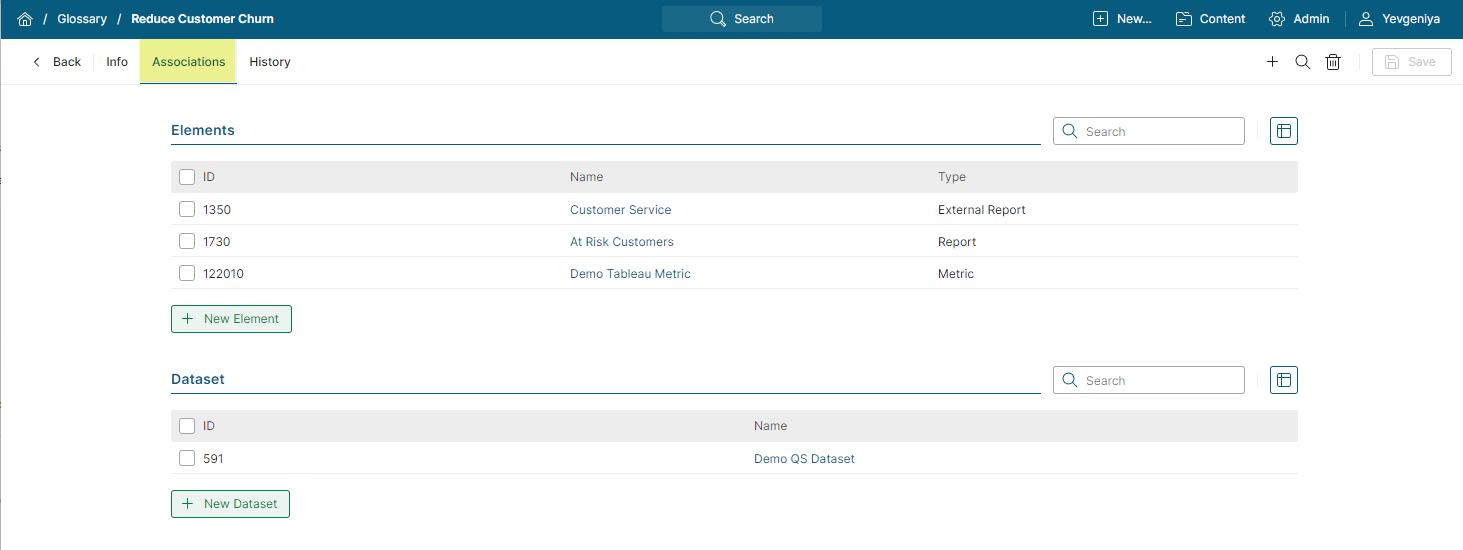Screen dimensions: 1463x550
Task: Open the Content folder menu
Action: (x=1210, y=19)
